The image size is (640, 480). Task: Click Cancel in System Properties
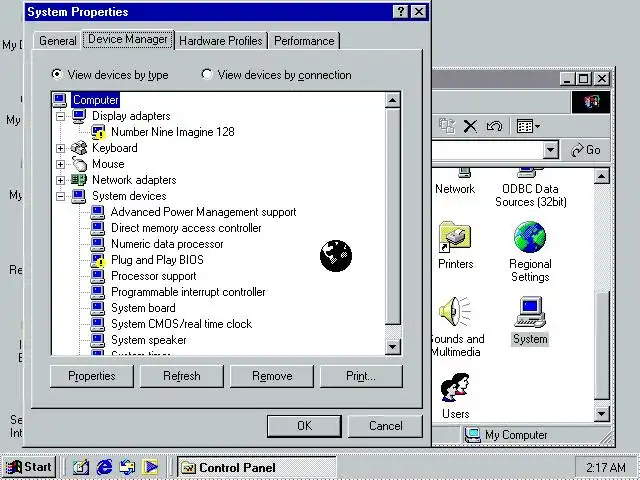point(385,426)
